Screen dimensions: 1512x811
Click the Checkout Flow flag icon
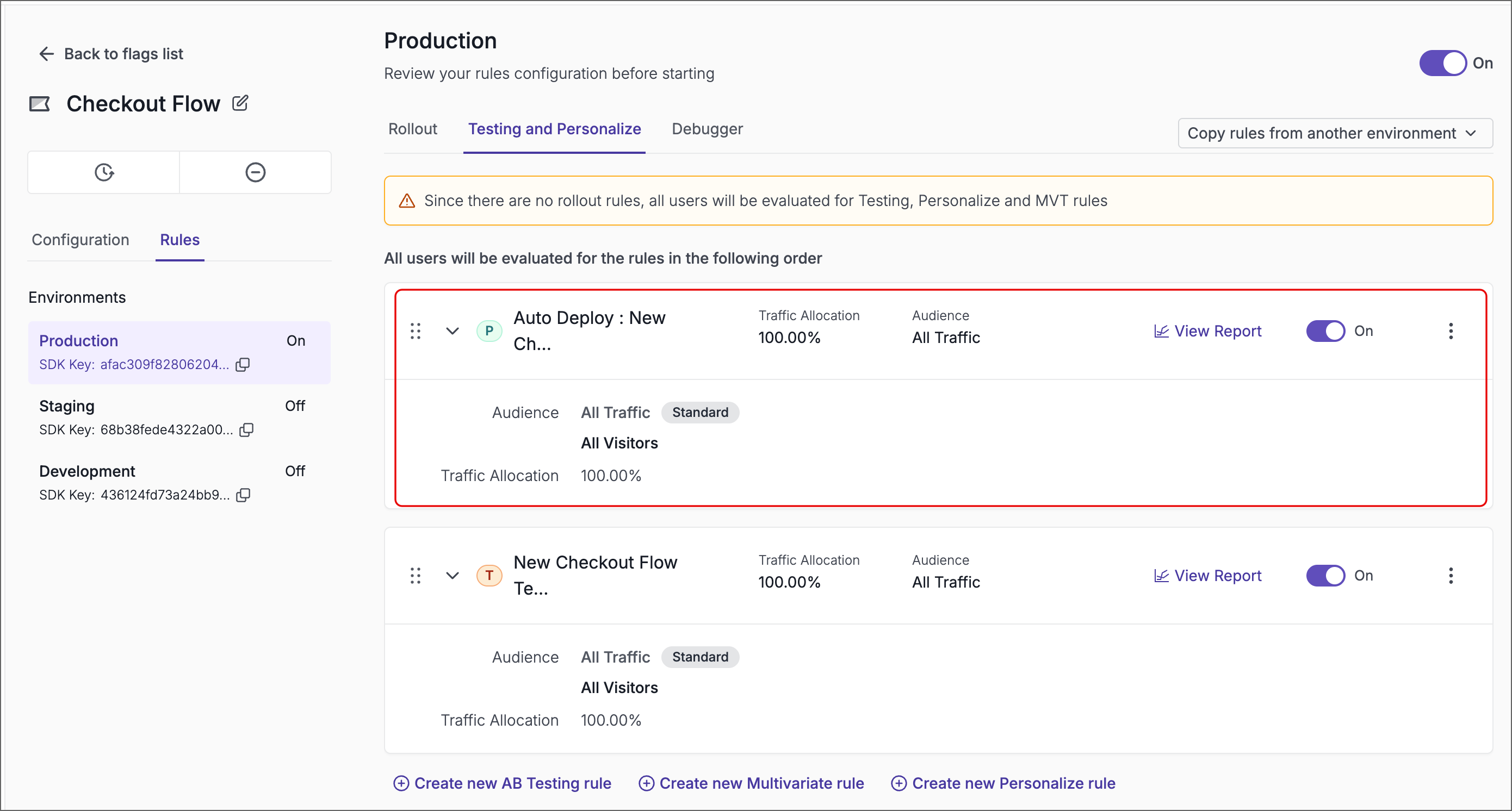(x=39, y=104)
